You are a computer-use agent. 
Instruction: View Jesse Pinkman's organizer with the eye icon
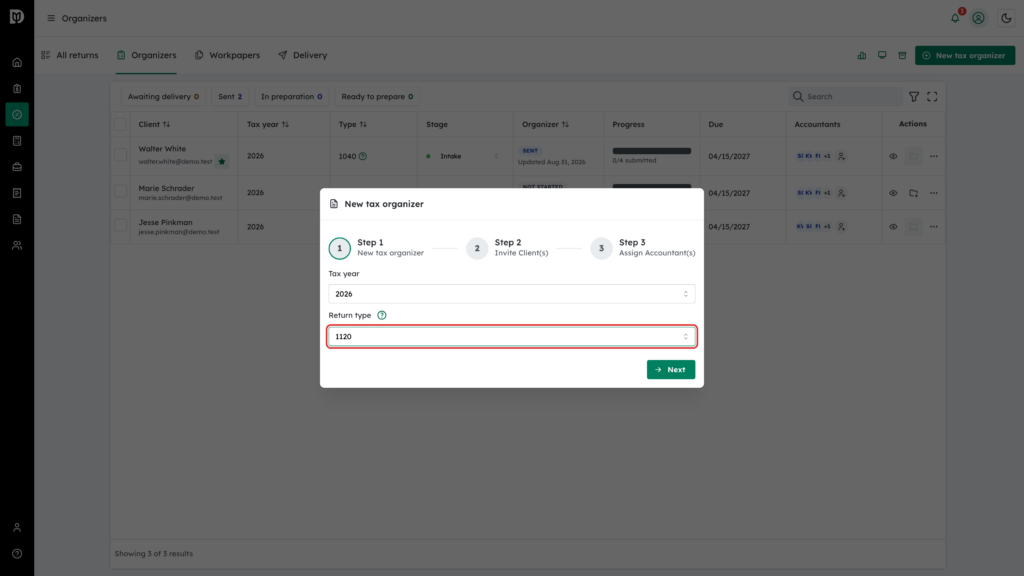[893, 227]
